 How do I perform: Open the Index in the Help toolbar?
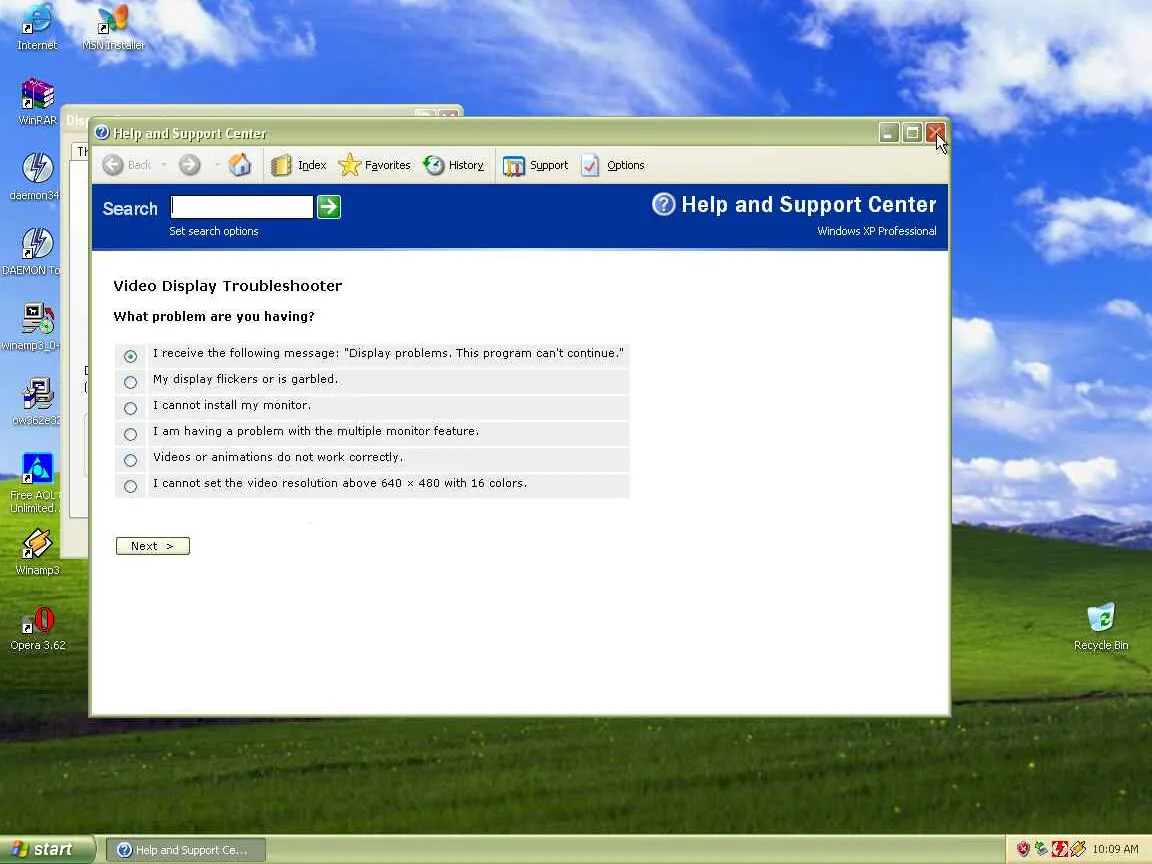coord(298,165)
